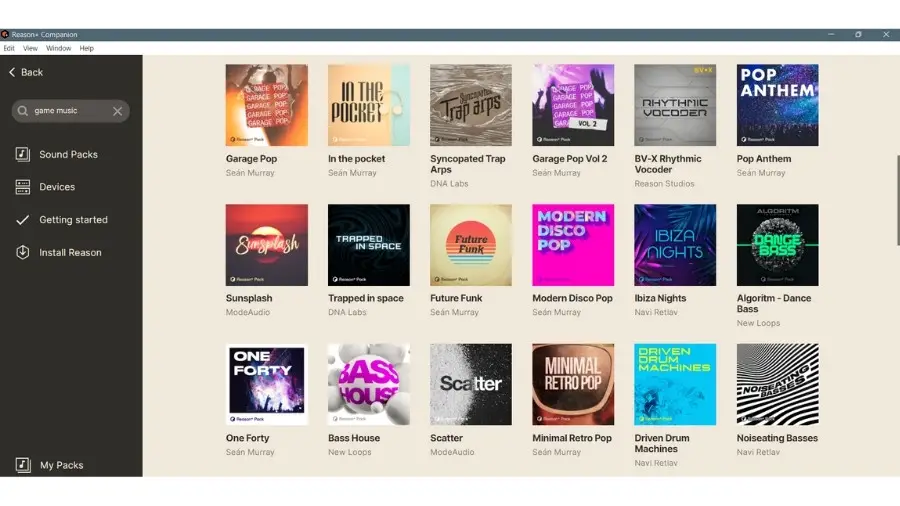Viewport: 900px width, 506px height.
Task: Click the Future Funk title text
Action: [x=456, y=298]
